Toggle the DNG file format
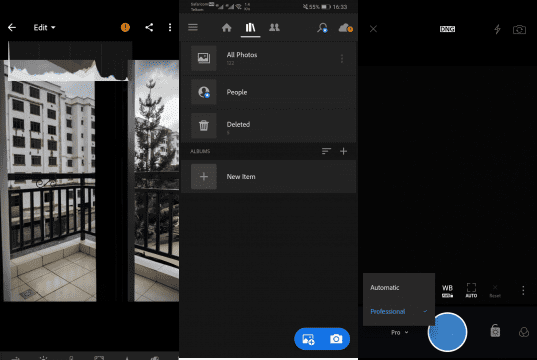The height and width of the screenshot is (360, 537). 447,29
